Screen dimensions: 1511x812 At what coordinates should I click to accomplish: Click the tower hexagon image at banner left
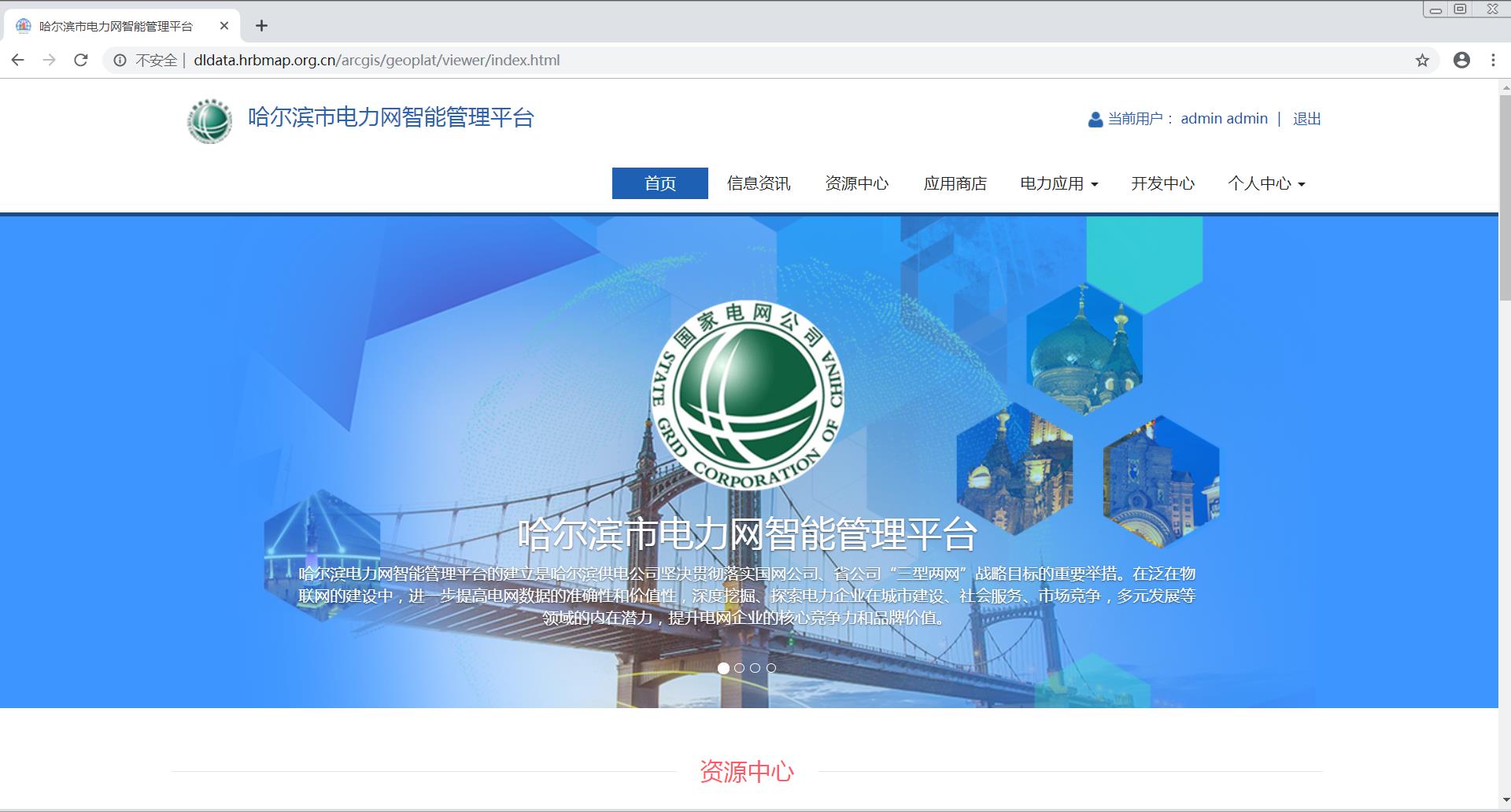coord(322,555)
